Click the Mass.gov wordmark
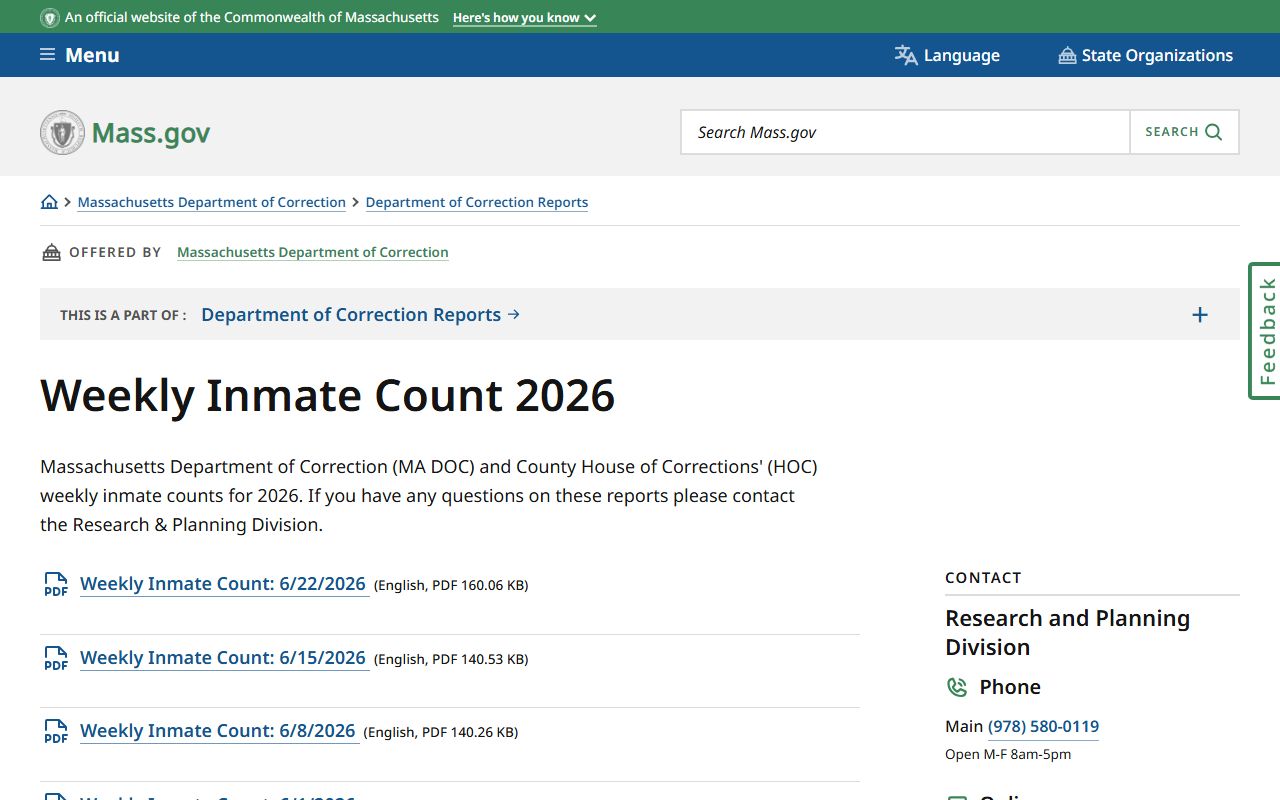The height and width of the screenshot is (800, 1280). click(x=151, y=133)
